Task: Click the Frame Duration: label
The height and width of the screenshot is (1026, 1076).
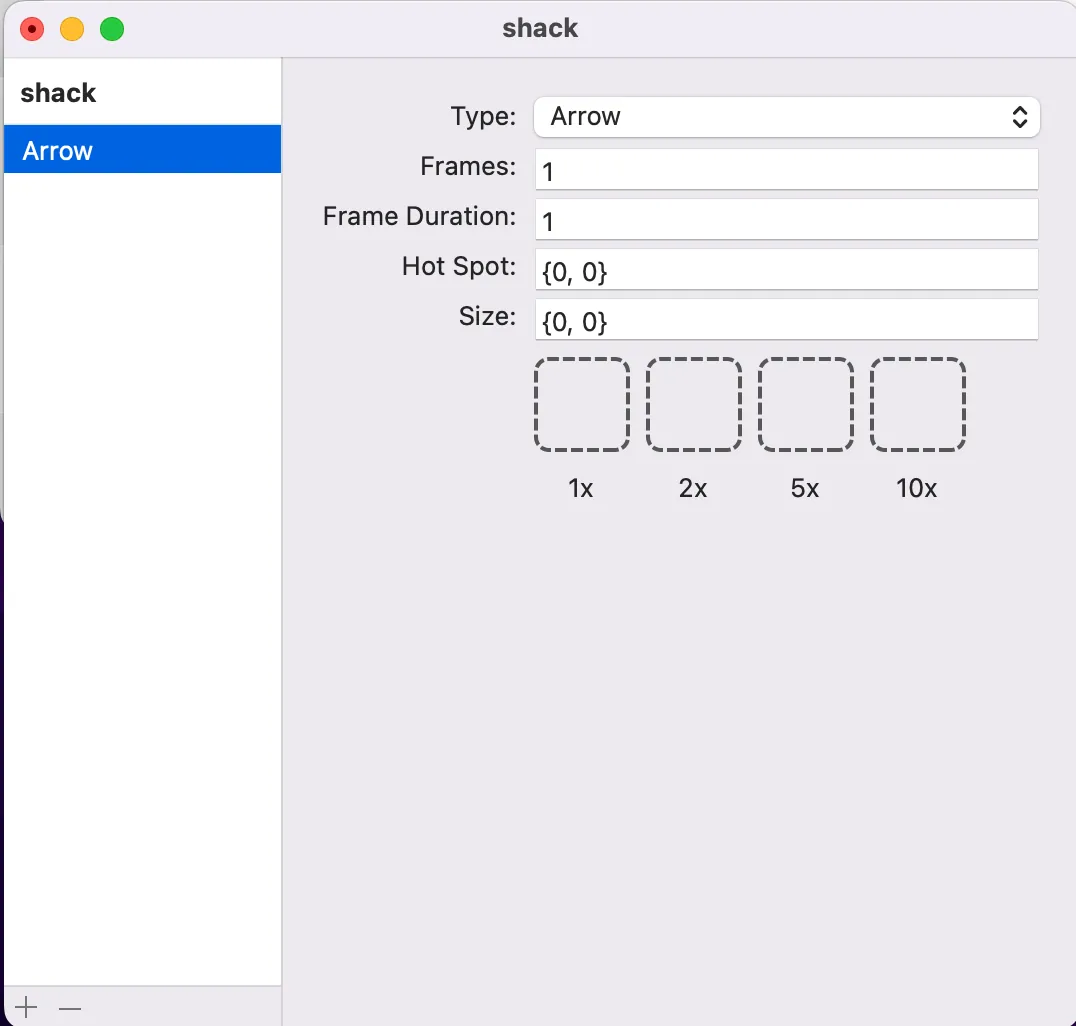Action: [419, 216]
